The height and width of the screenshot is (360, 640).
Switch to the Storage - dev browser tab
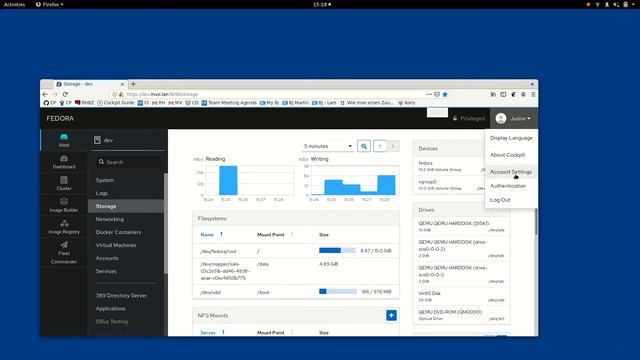90,84
